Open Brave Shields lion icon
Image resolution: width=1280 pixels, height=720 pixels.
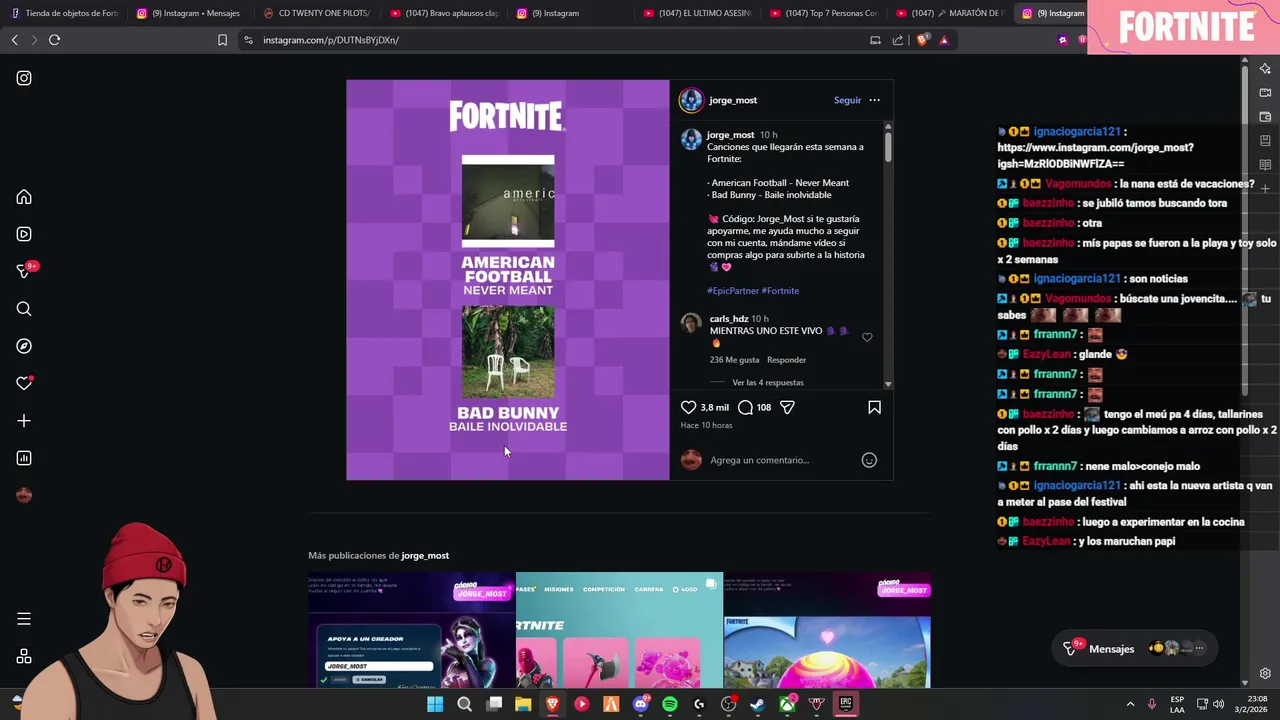pyautogui.click(x=922, y=40)
